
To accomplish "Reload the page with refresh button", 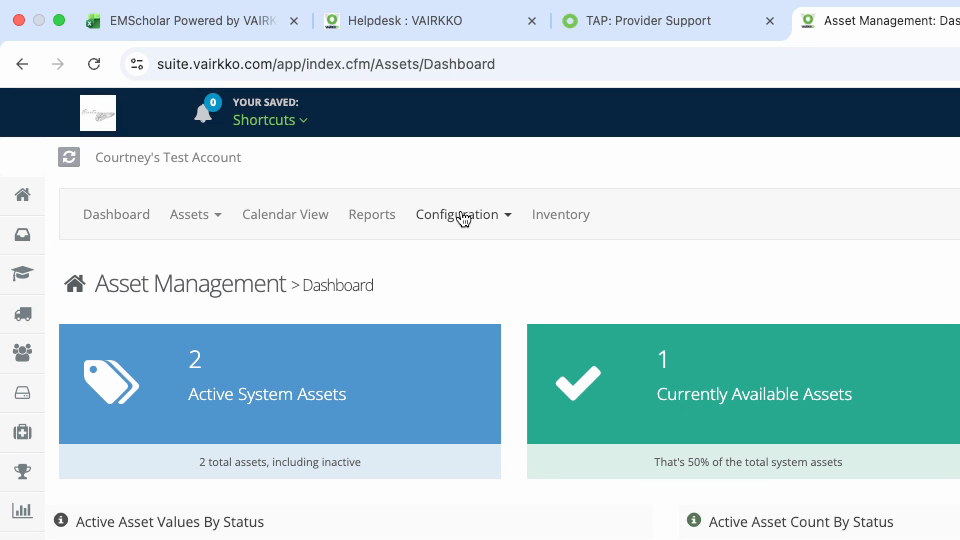I will click(x=94, y=64).
